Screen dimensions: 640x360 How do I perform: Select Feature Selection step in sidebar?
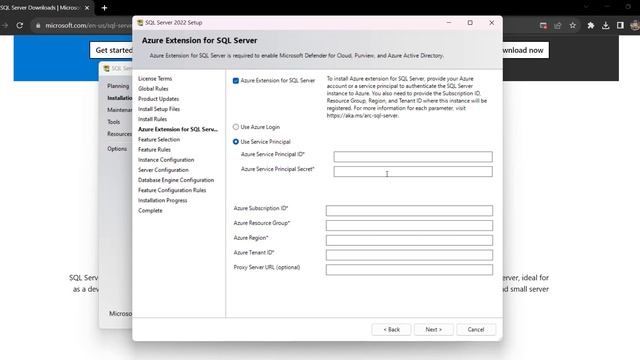[x=159, y=140]
